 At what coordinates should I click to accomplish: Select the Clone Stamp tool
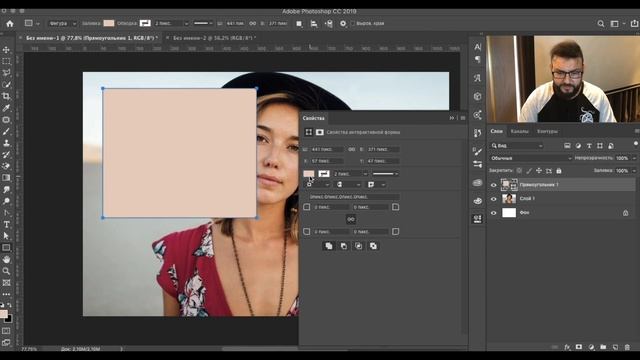[x=6, y=143]
